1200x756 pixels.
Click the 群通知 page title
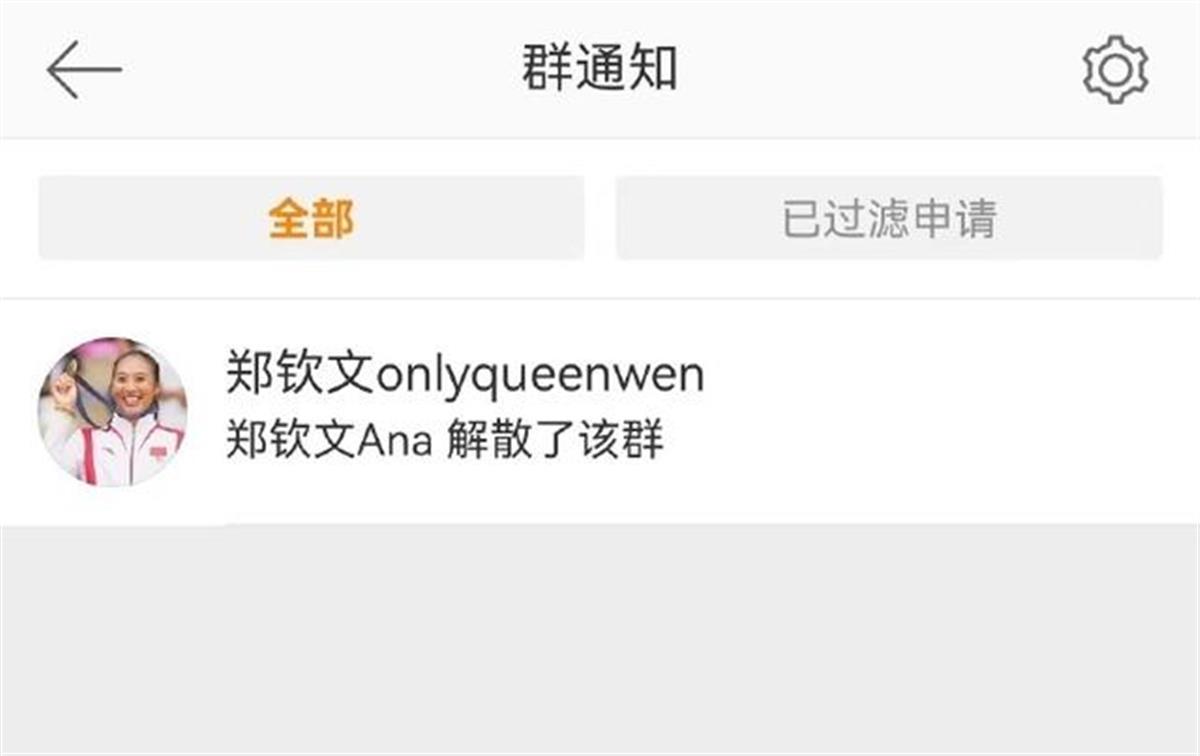click(x=600, y=69)
